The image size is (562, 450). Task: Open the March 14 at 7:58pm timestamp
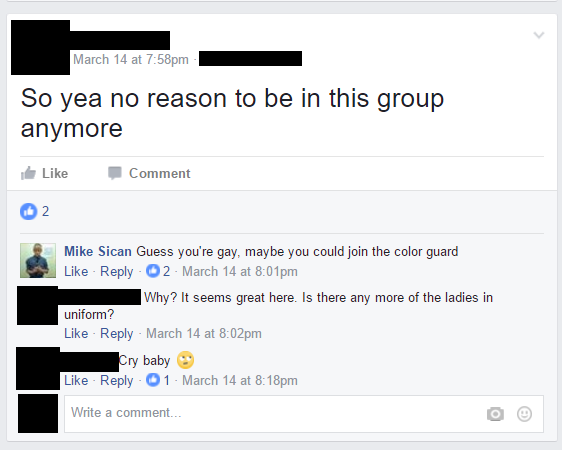click(131, 59)
